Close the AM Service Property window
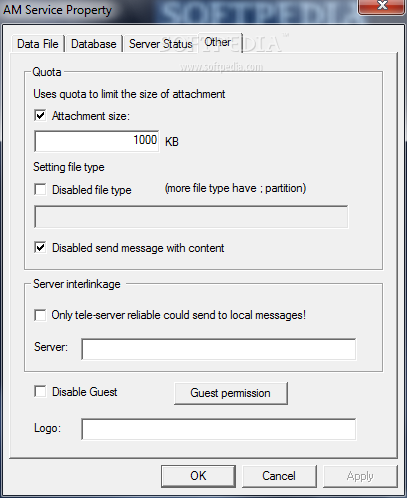The height and width of the screenshot is (498, 407). [382, 7]
